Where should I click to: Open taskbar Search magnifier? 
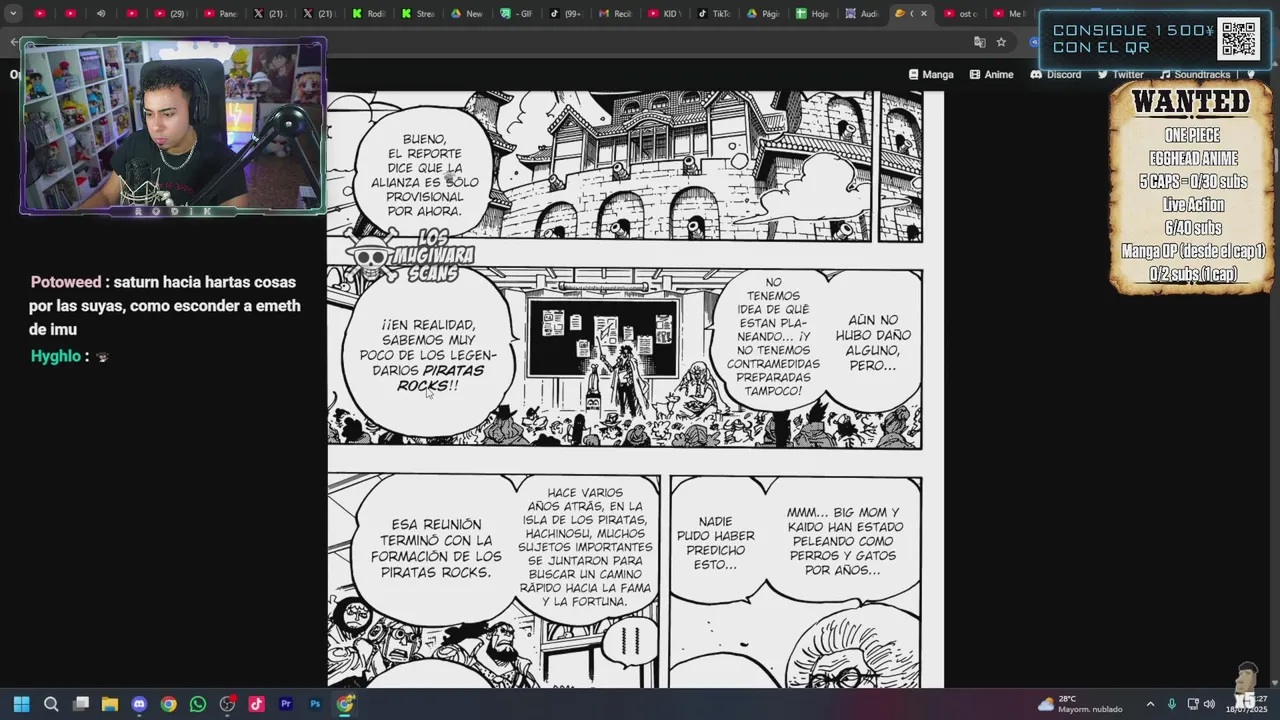point(51,704)
